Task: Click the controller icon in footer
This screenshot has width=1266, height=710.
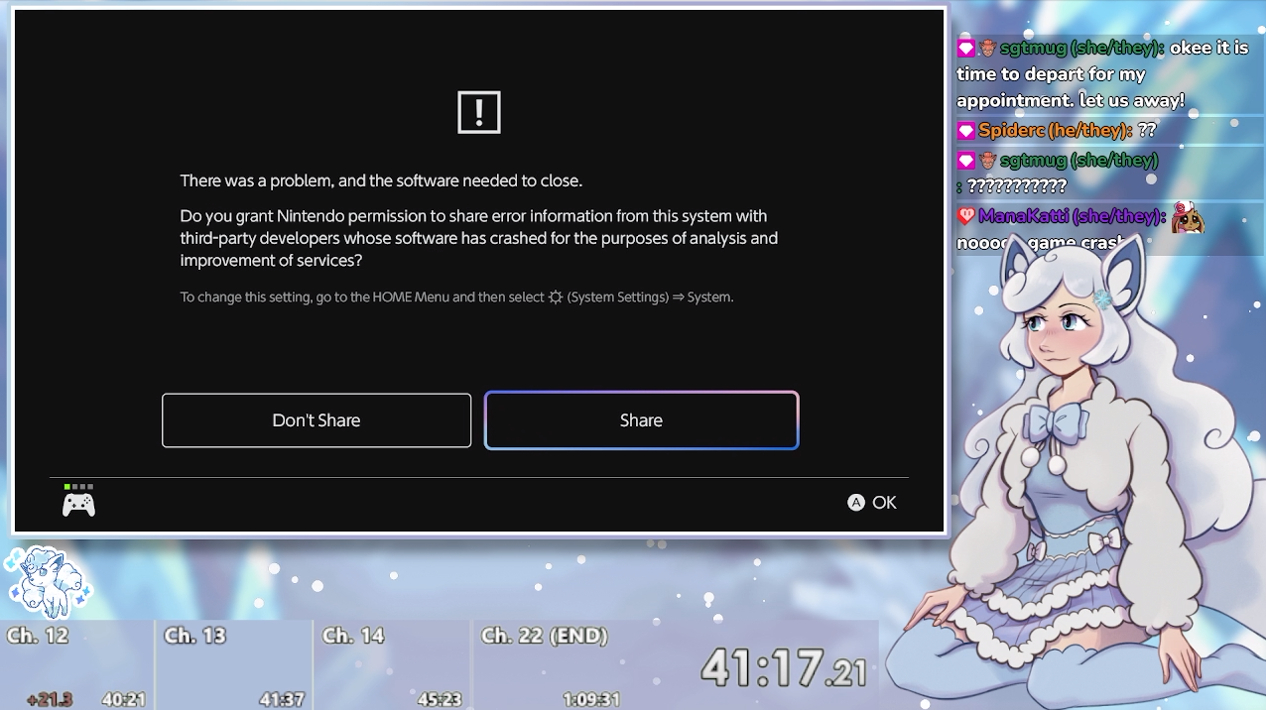Action: pos(79,505)
